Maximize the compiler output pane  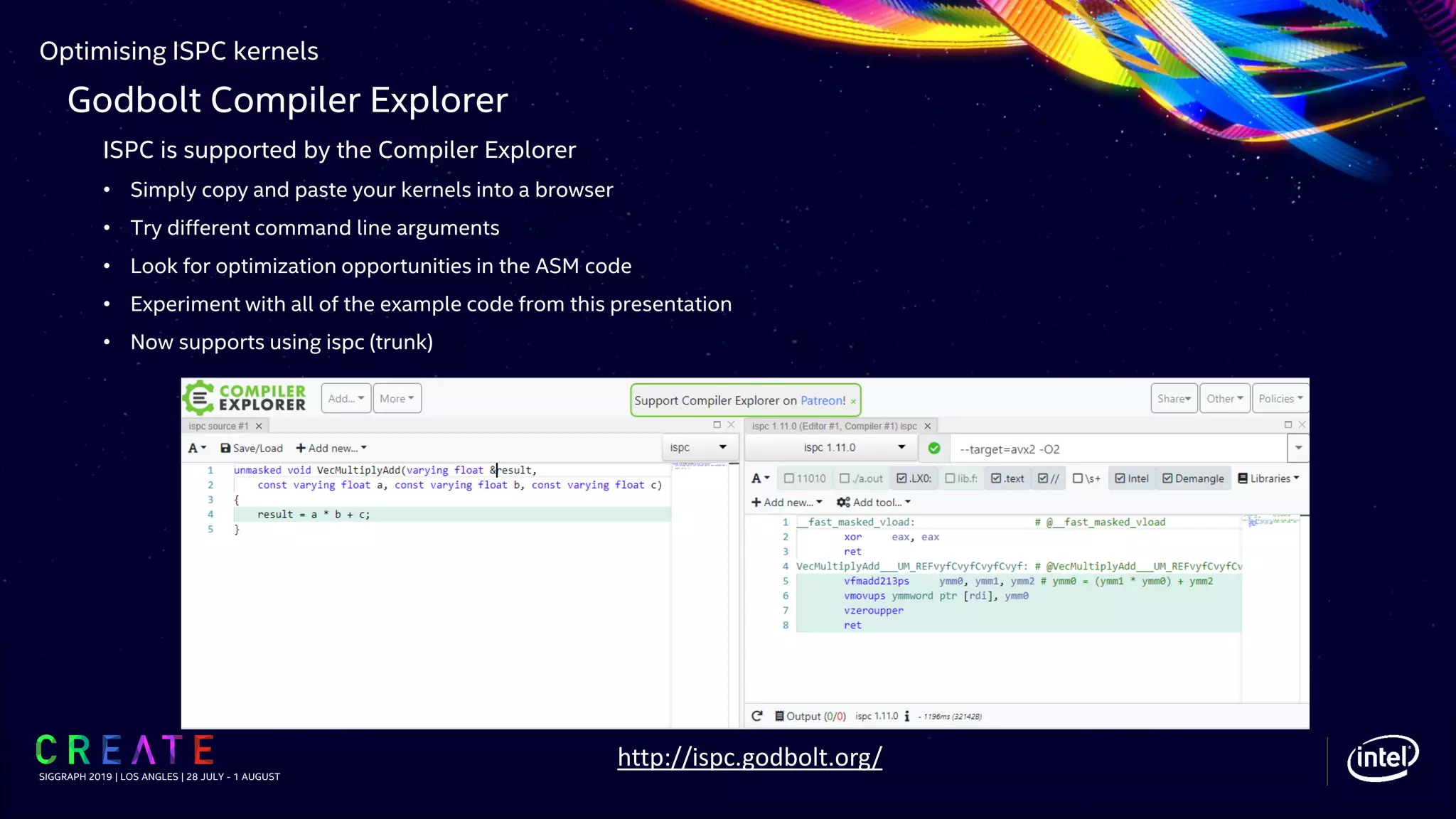1288,424
